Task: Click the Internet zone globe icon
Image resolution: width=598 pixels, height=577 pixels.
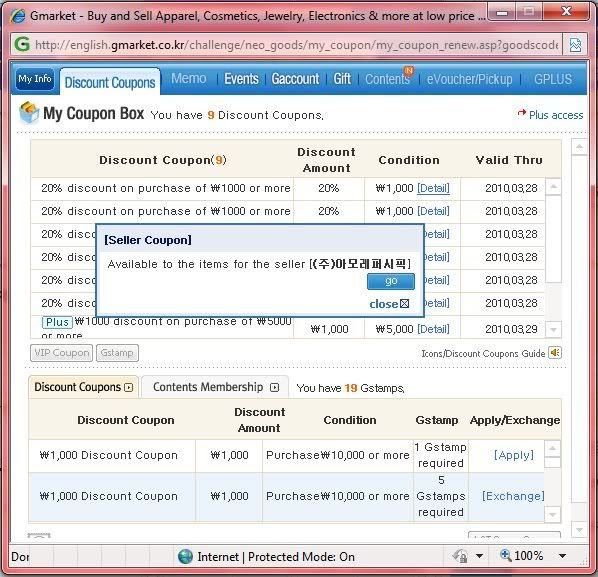Action: pyautogui.click(x=185, y=556)
